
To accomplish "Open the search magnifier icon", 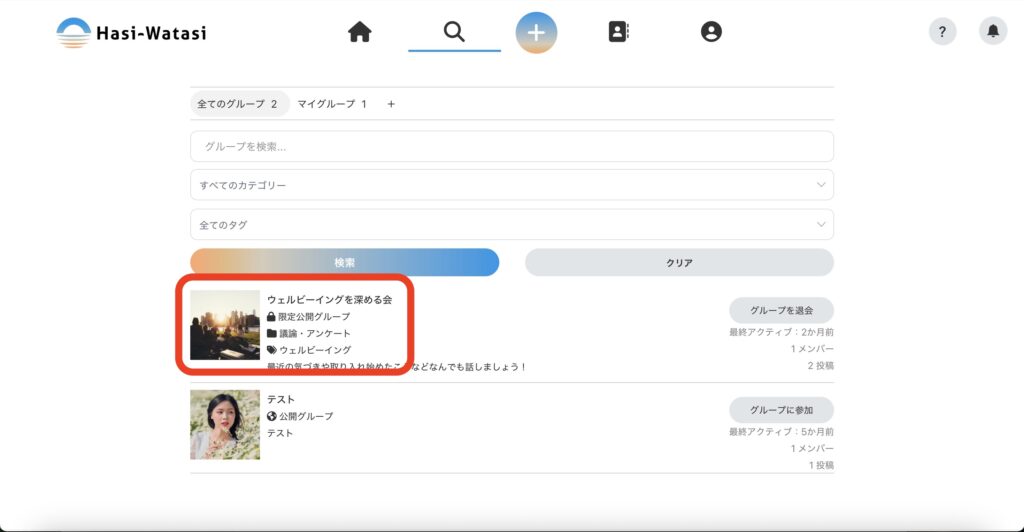I will pyautogui.click(x=454, y=32).
